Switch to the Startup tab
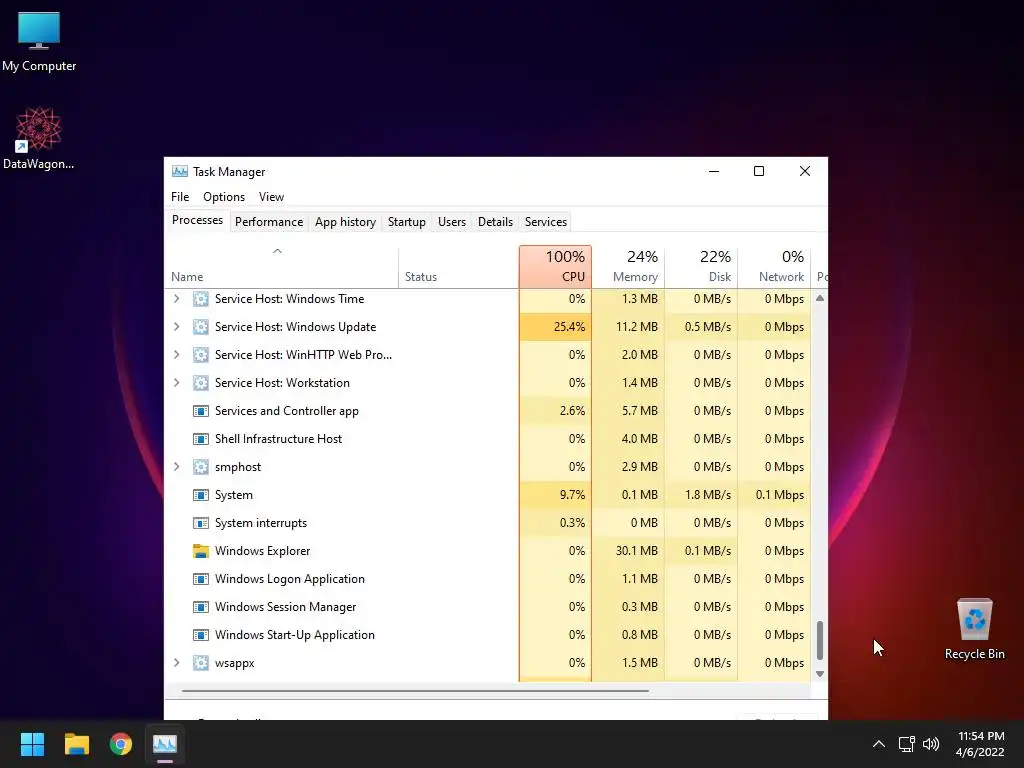 (x=407, y=222)
